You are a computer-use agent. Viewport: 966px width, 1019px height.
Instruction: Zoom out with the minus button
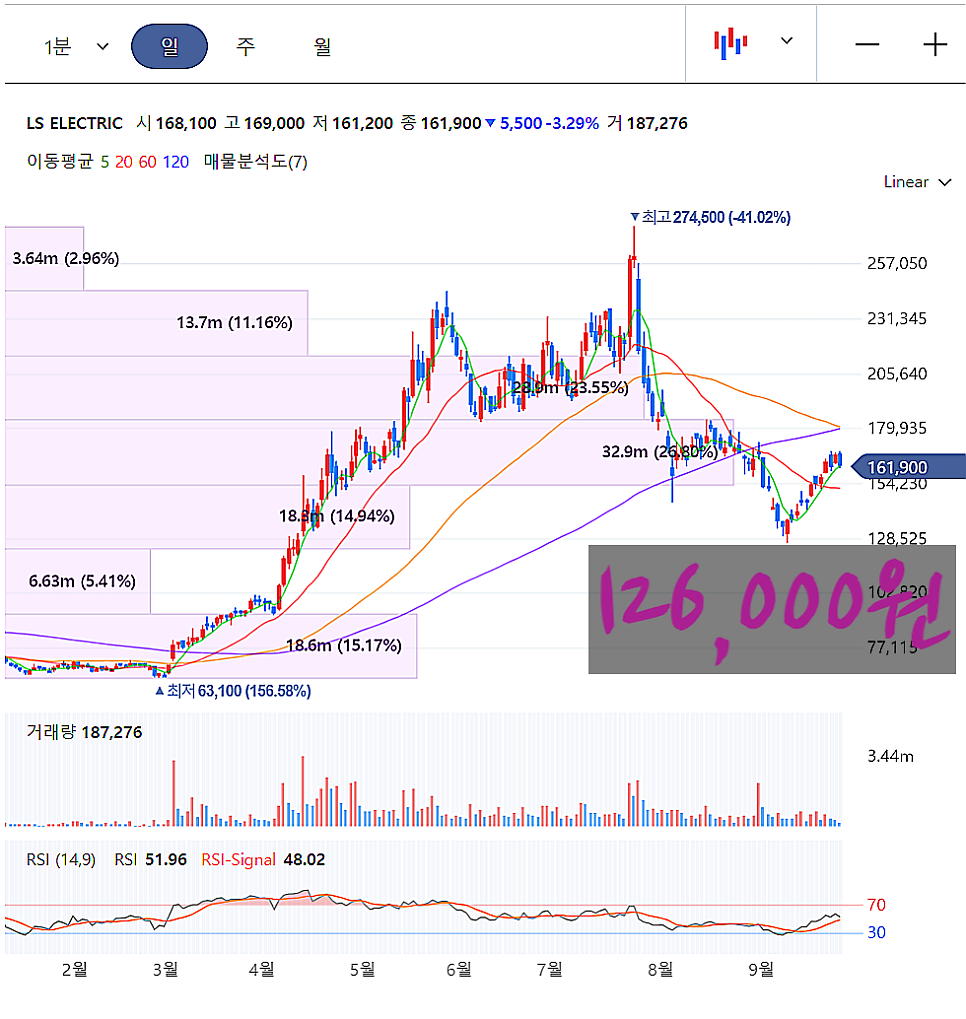867,45
